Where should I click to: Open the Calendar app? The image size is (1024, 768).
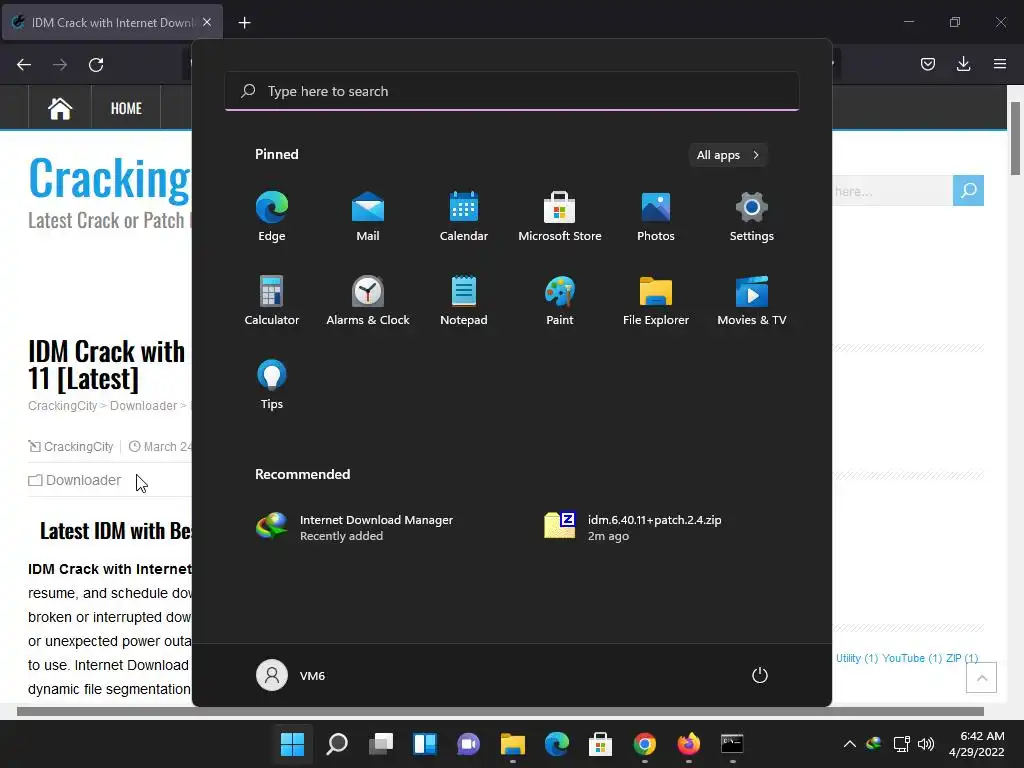point(464,217)
